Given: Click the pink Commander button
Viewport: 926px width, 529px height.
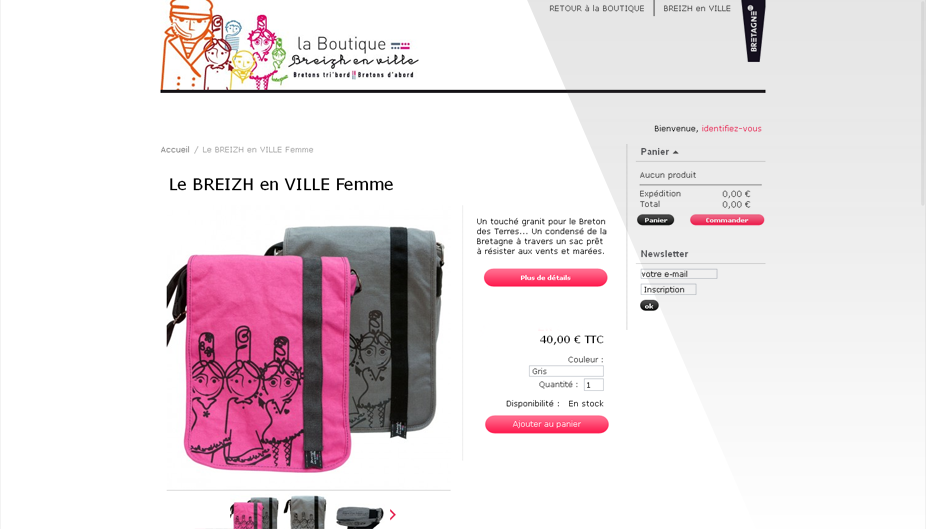Looking at the screenshot, I should pos(726,220).
